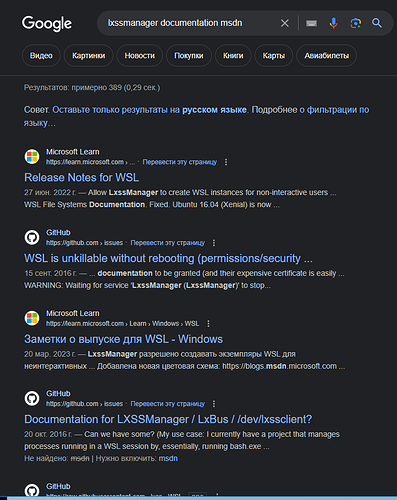397x500 pixels.
Task: Click GitHub favicon above 'Documentation for LXSSManager' result
Action: click(32, 398)
